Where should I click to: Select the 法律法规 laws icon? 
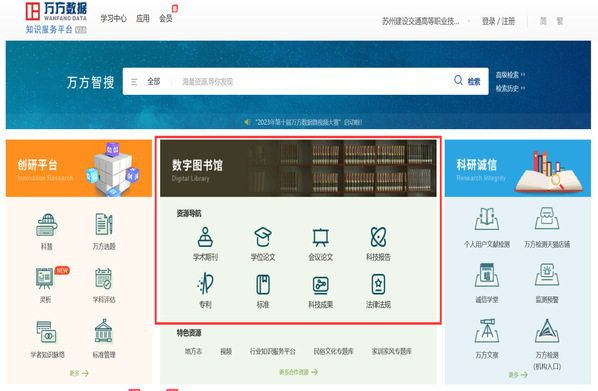point(378,284)
